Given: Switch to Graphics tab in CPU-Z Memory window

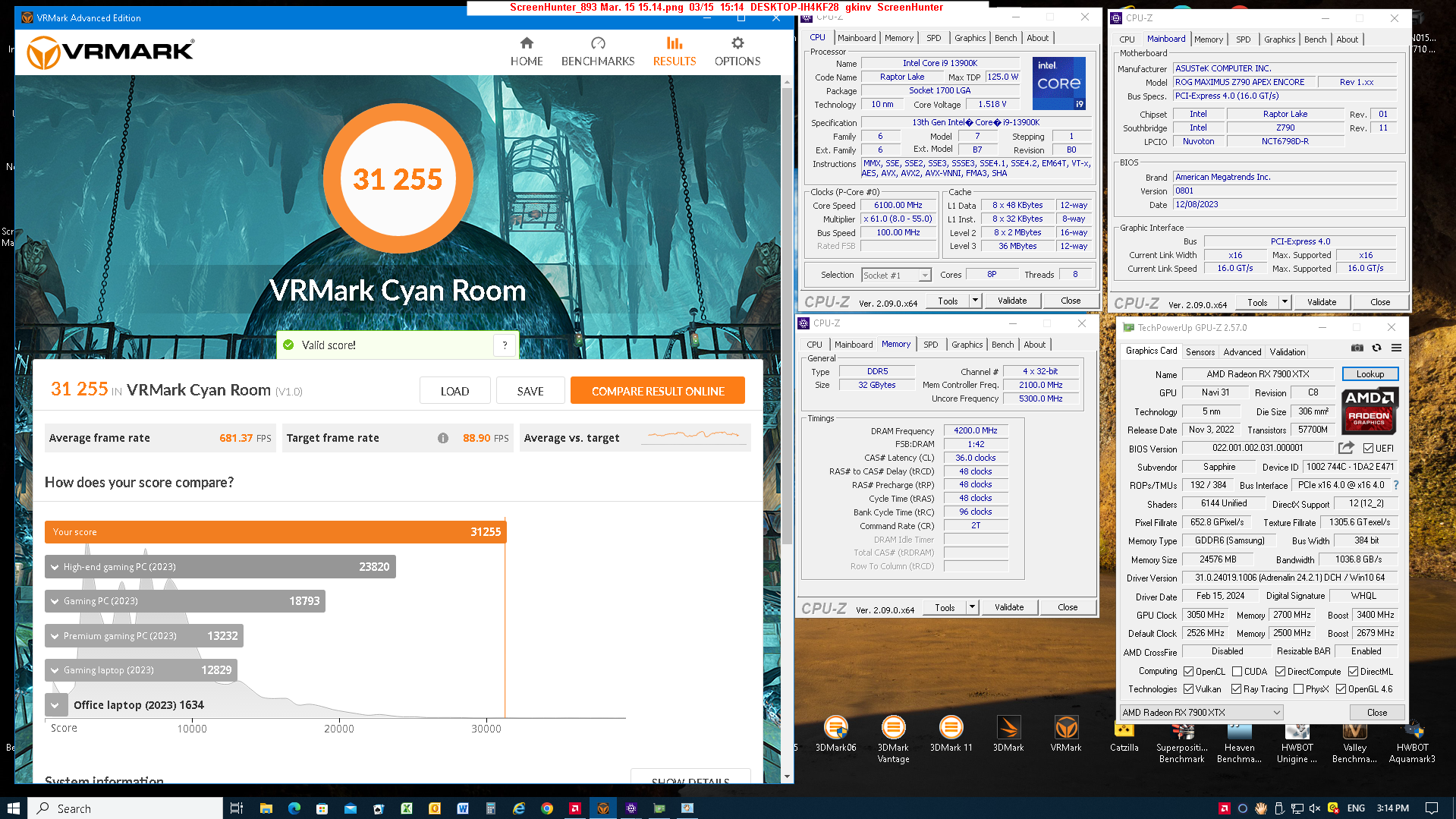Looking at the screenshot, I should [967, 345].
